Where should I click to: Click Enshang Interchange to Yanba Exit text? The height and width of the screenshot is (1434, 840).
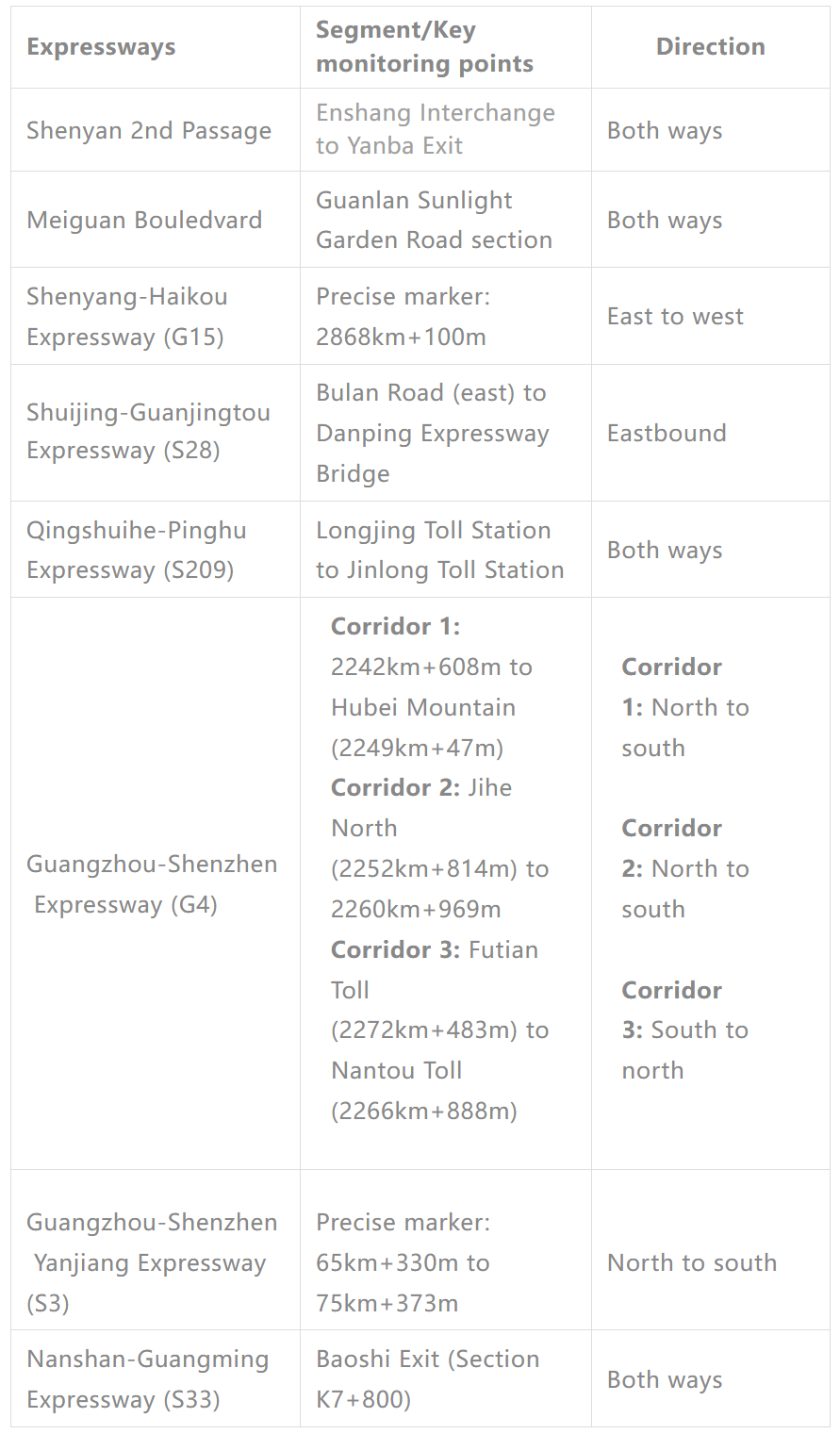[x=435, y=129]
